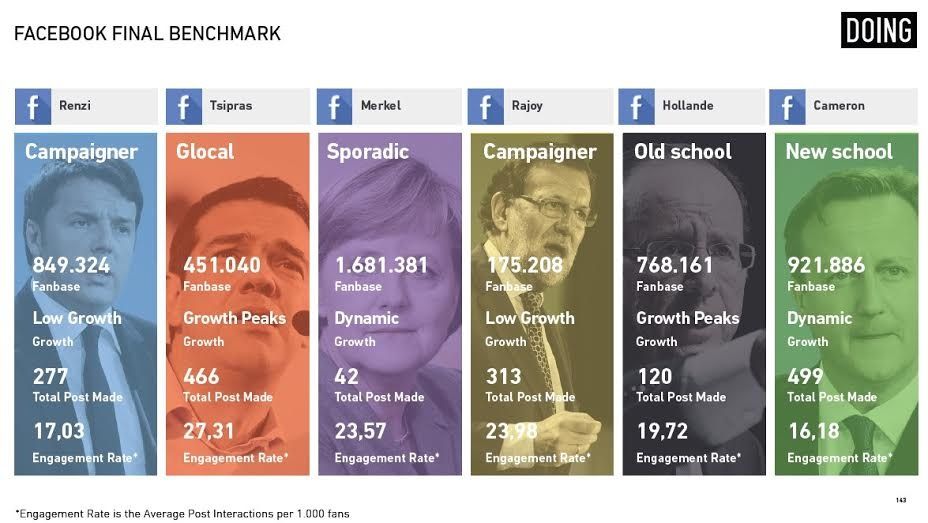Click Rajoy's 313 total posts number

(503, 376)
